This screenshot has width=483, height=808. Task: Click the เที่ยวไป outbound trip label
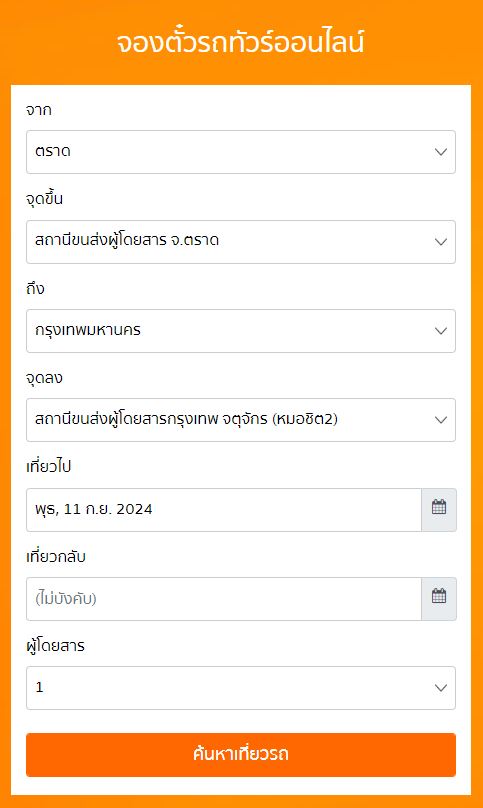(x=48, y=467)
